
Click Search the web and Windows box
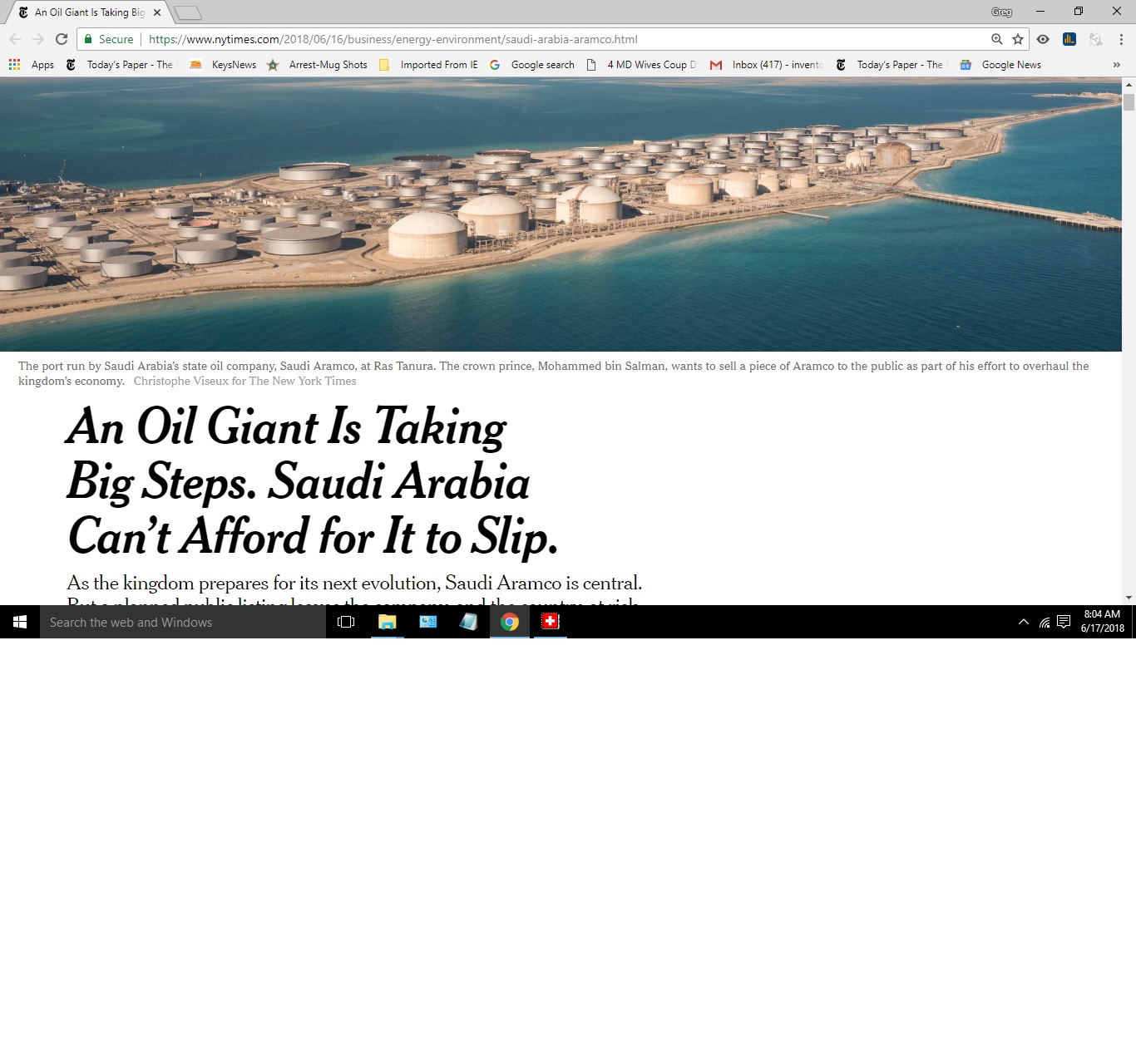(x=183, y=622)
